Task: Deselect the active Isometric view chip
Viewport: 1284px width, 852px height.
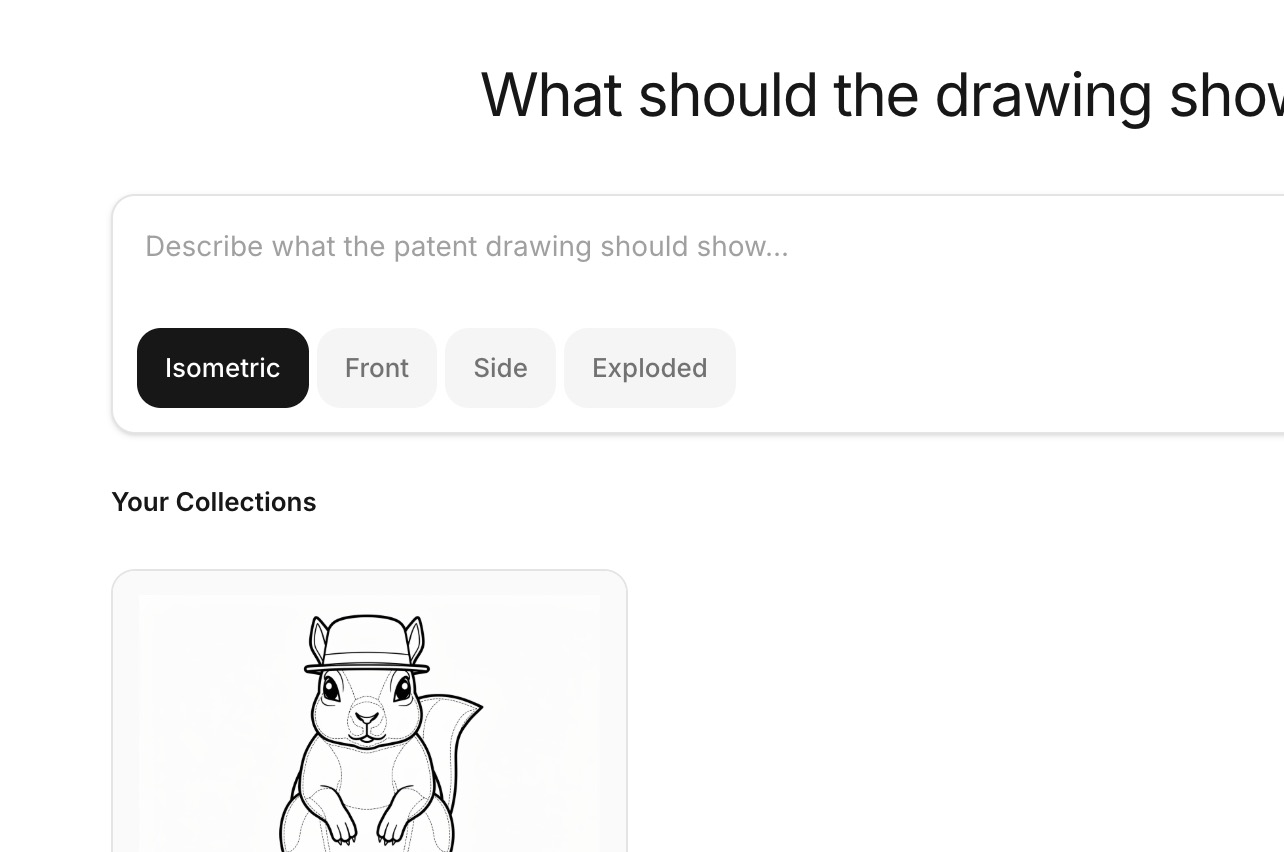Action: tap(222, 368)
